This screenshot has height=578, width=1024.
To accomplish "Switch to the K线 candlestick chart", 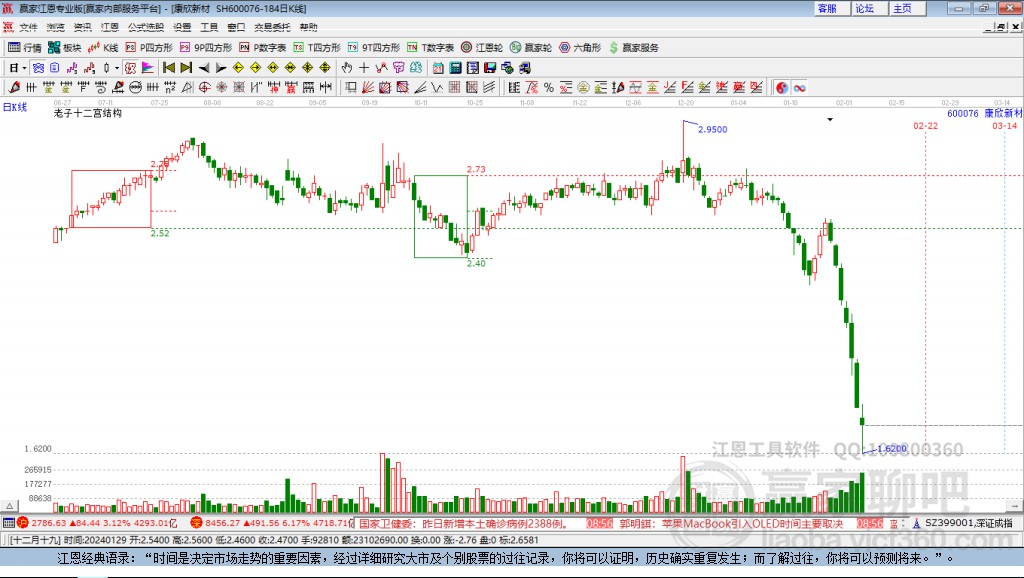I will pyautogui.click(x=103, y=48).
